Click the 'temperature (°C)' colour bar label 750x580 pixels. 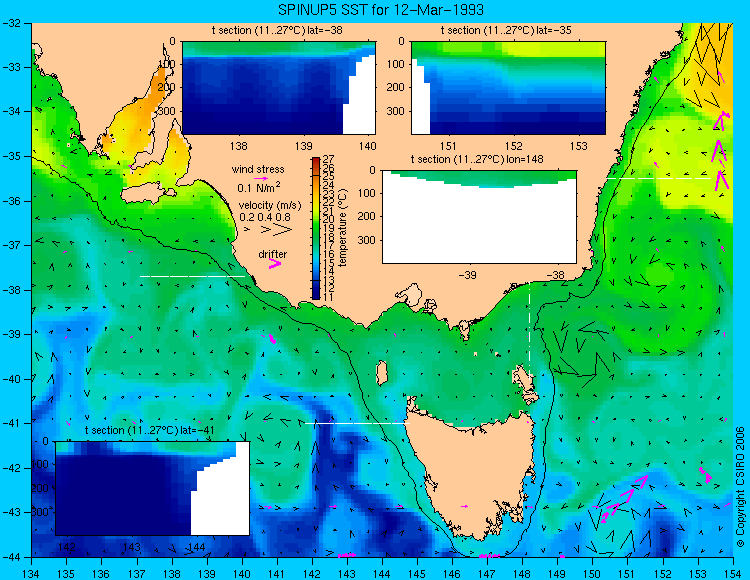pyautogui.click(x=342, y=228)
